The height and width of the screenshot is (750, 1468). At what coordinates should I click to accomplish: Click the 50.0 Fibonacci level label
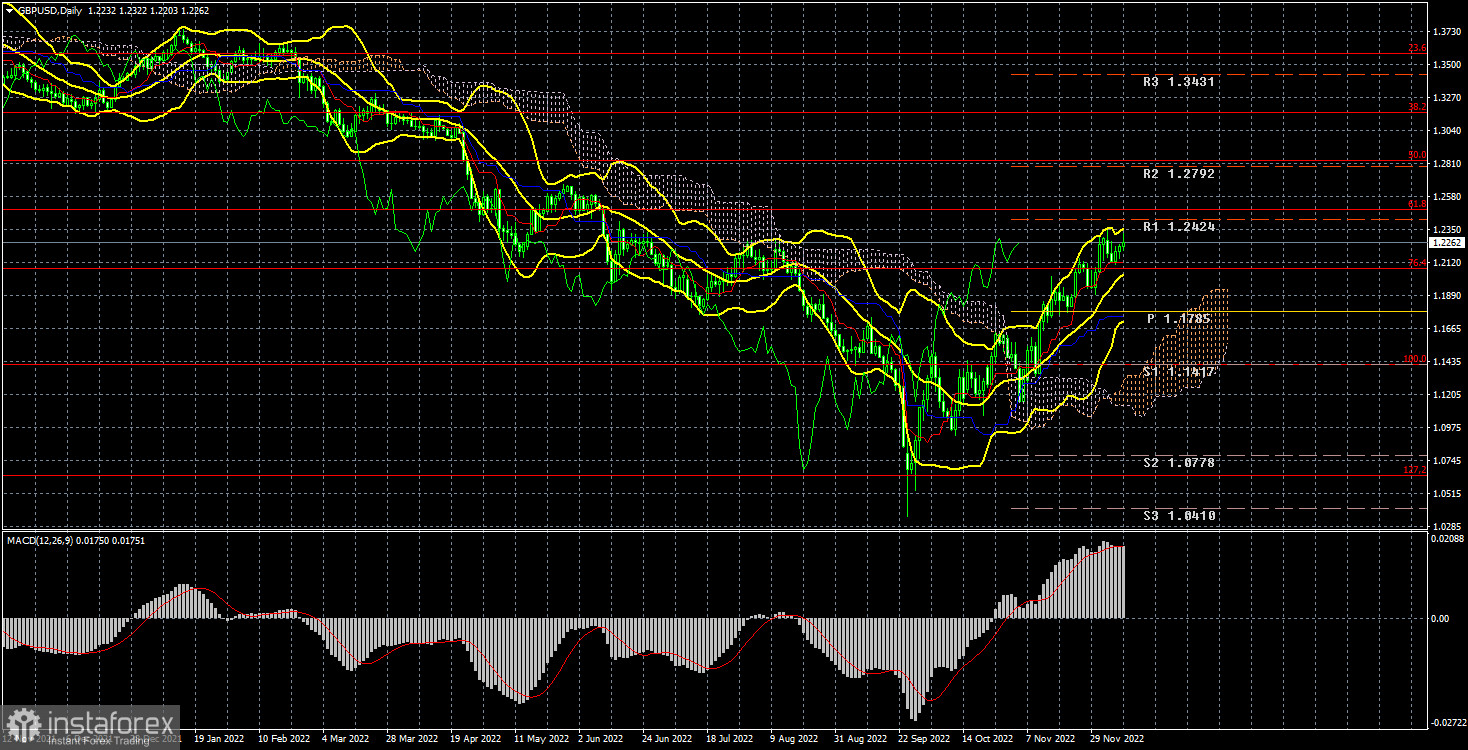click(1417, 155)
